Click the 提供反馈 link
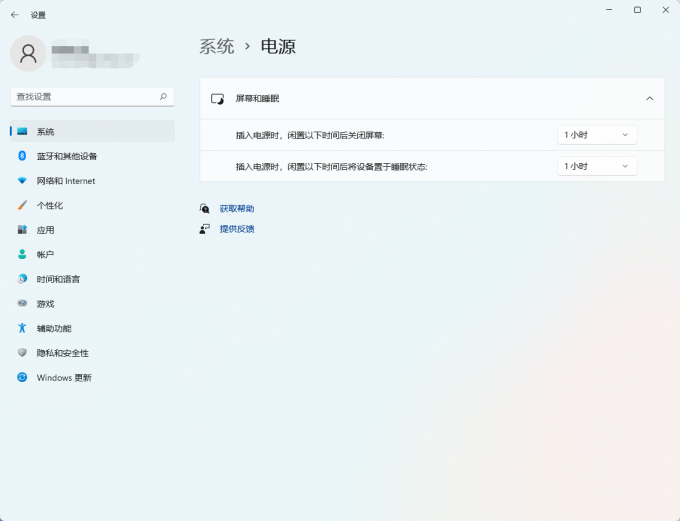 coord(237,229)
